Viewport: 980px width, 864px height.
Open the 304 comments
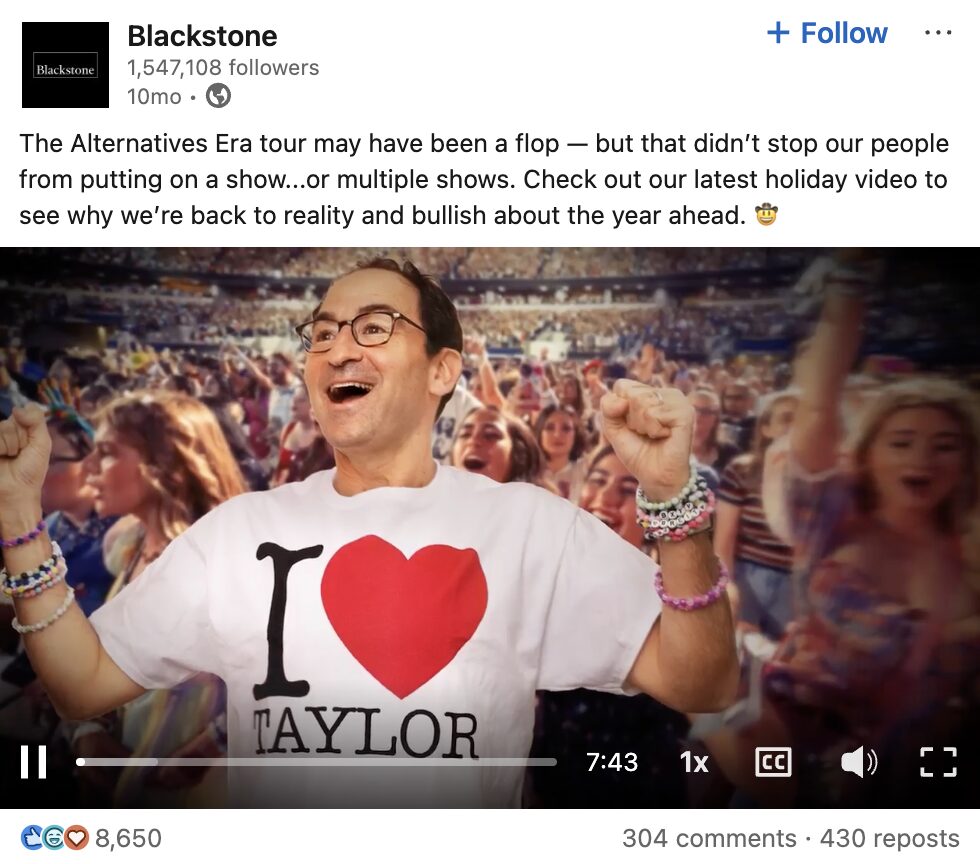(709, 838)
